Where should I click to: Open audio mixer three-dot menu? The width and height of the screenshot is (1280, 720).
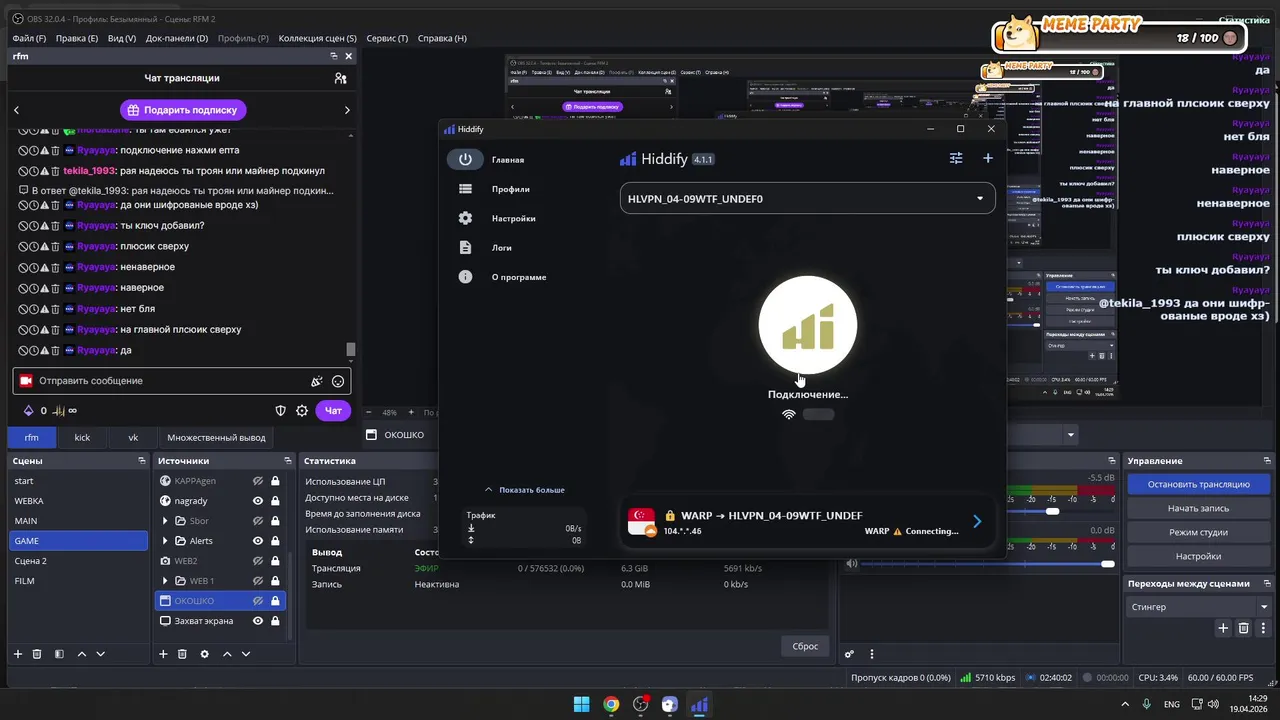(x=871, y=654)
